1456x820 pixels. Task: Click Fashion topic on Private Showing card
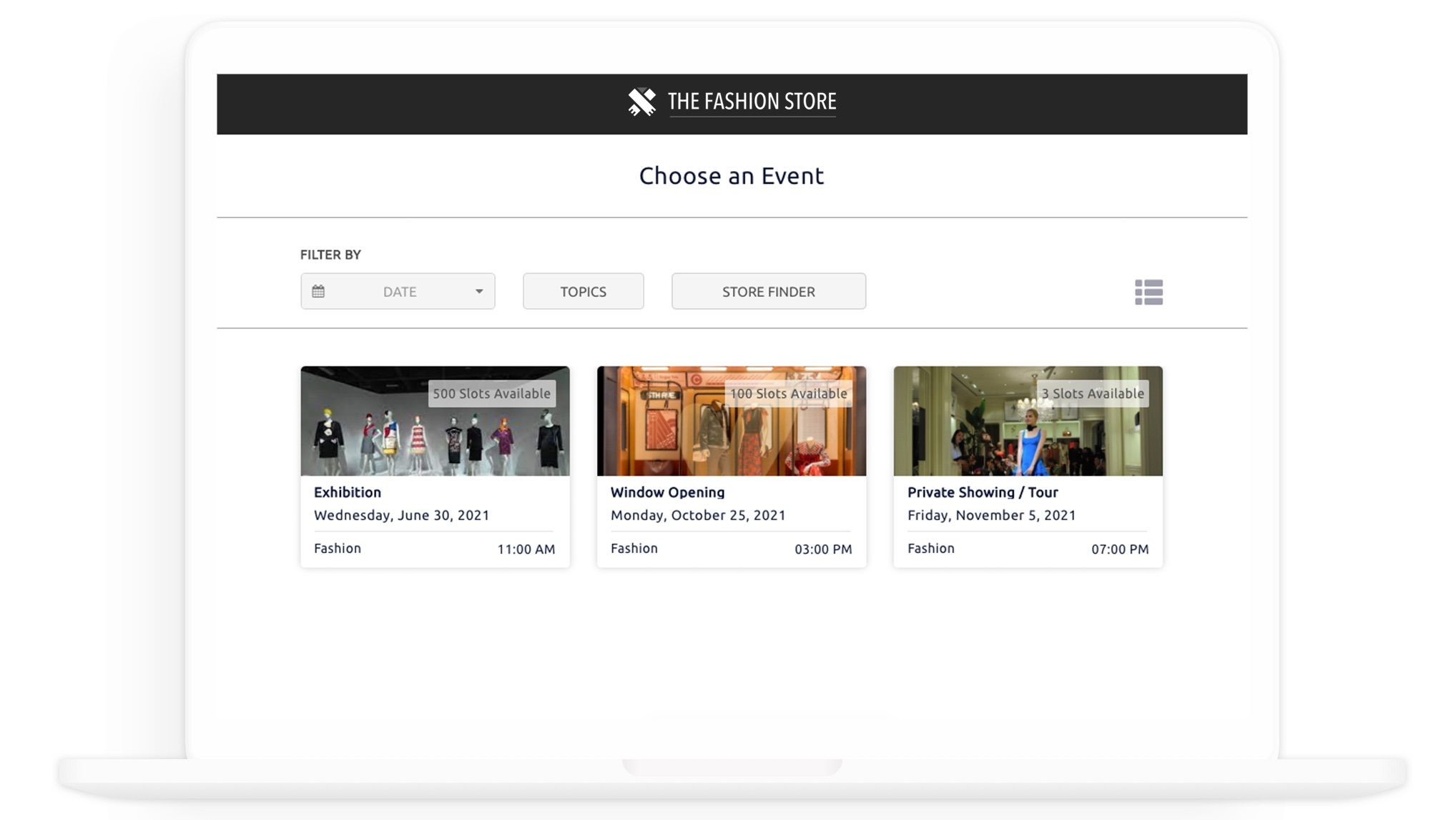[931, 548]
